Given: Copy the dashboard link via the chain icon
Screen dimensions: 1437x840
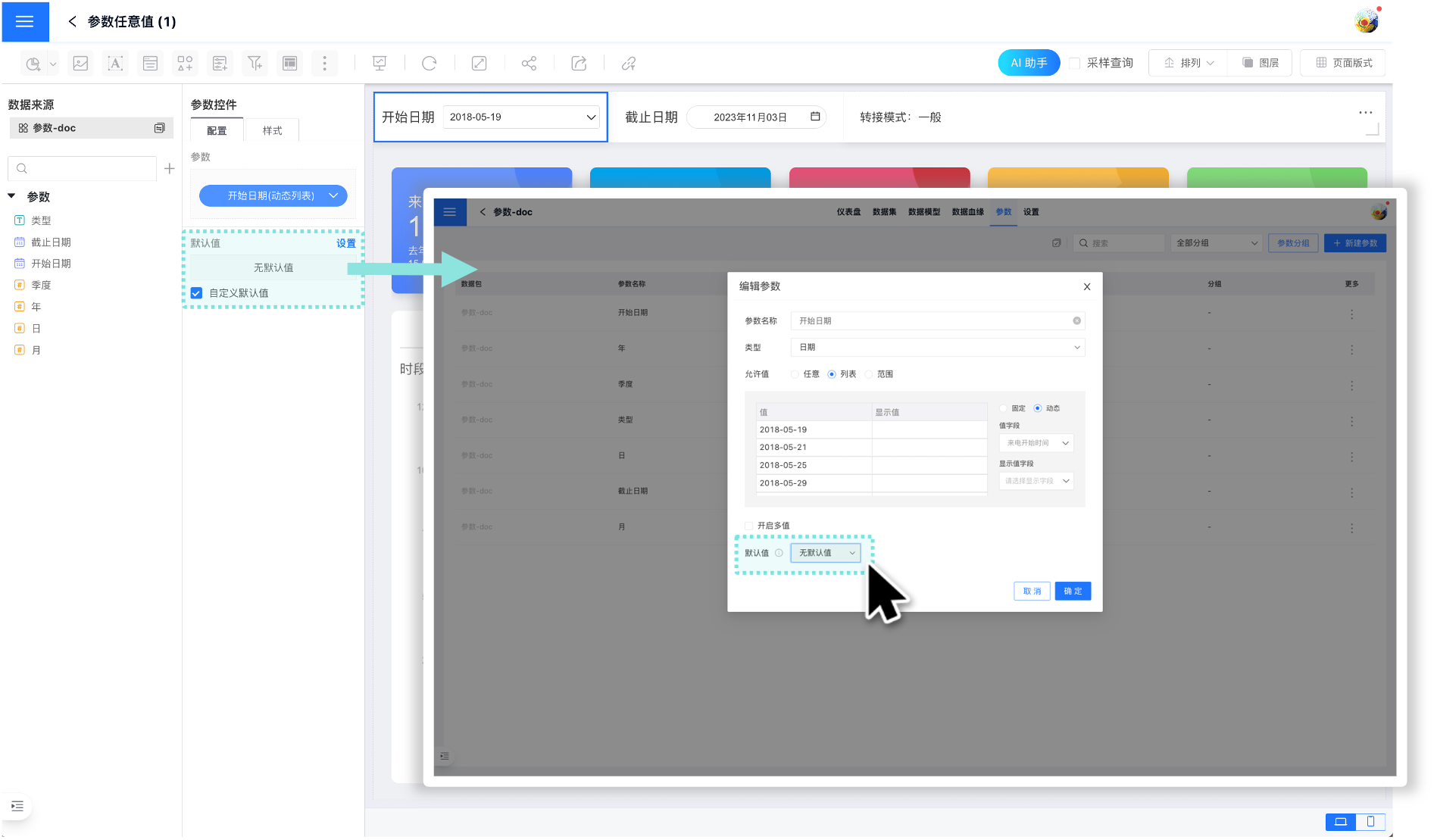Looking at the screenshot, I should [x=629, y=64].
